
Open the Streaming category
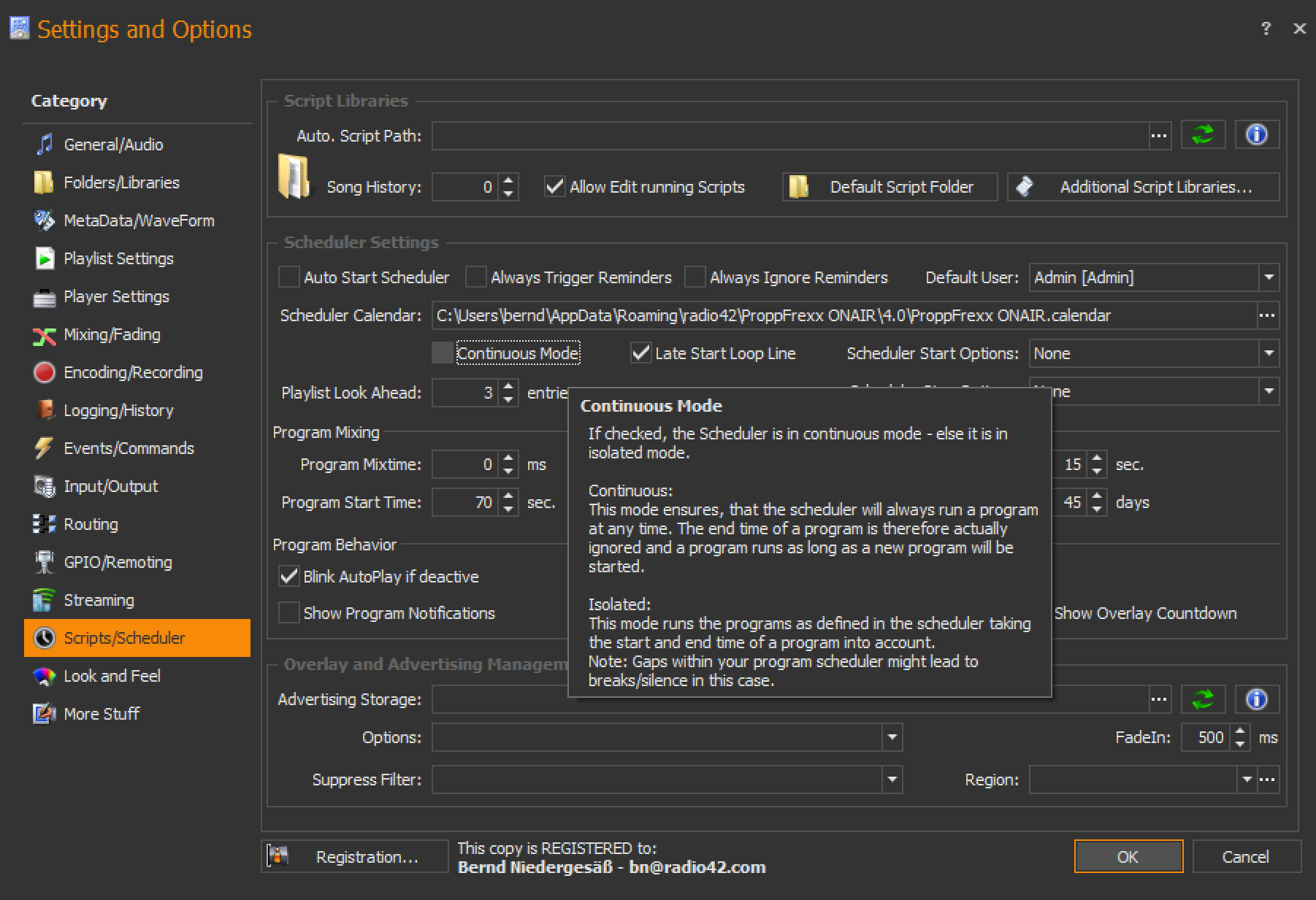pyautogui.click(x=99, y=600)
